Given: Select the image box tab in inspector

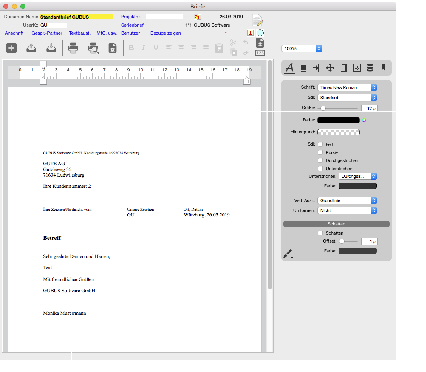Looking at the screenshot, I should click(x=357, y=68).
